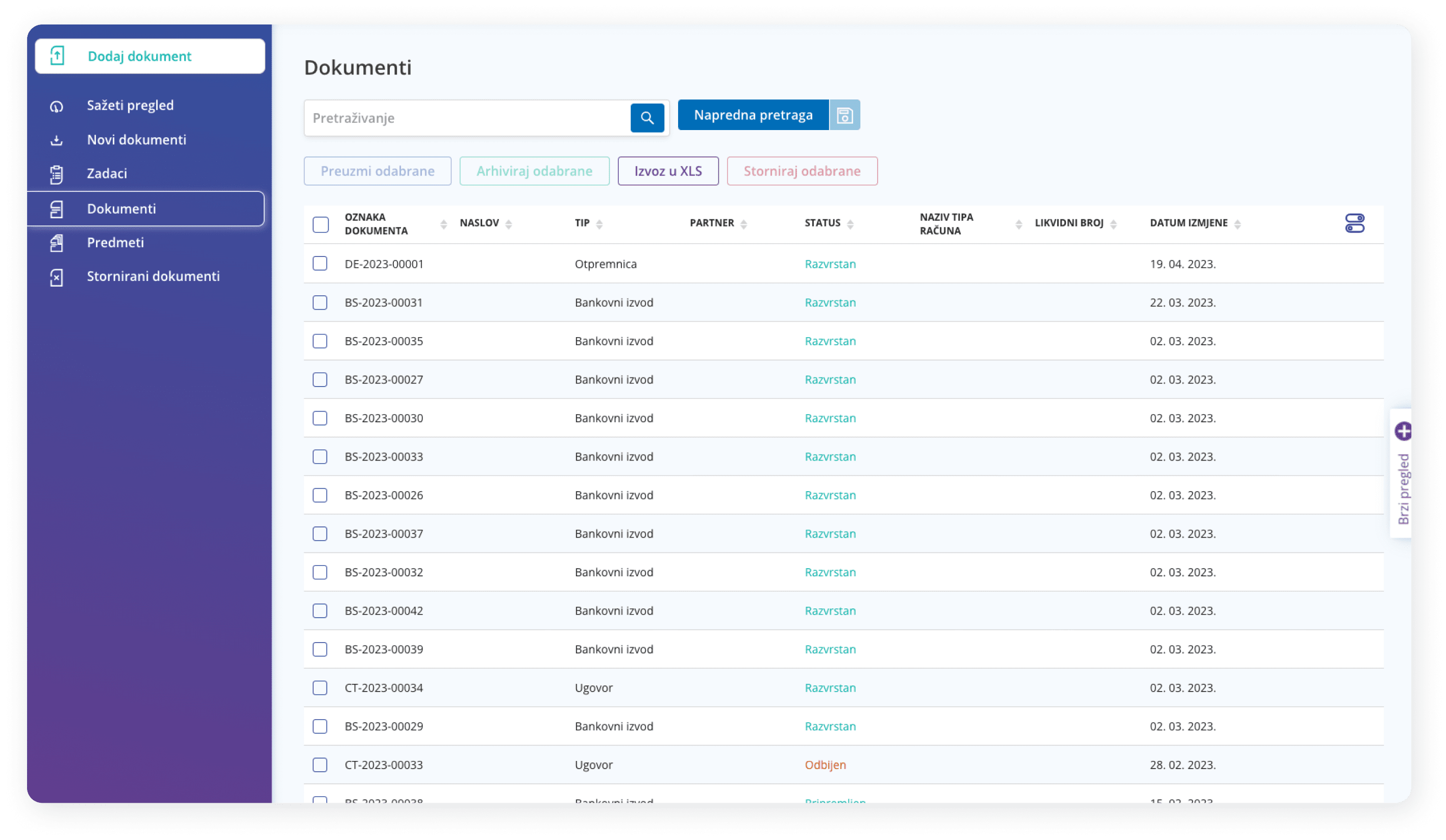The height and width of the screenshot is (840, 1446).
Task: Click the Izvoz u XLS button
Action: pyautogui.click(x=668, y=171)
